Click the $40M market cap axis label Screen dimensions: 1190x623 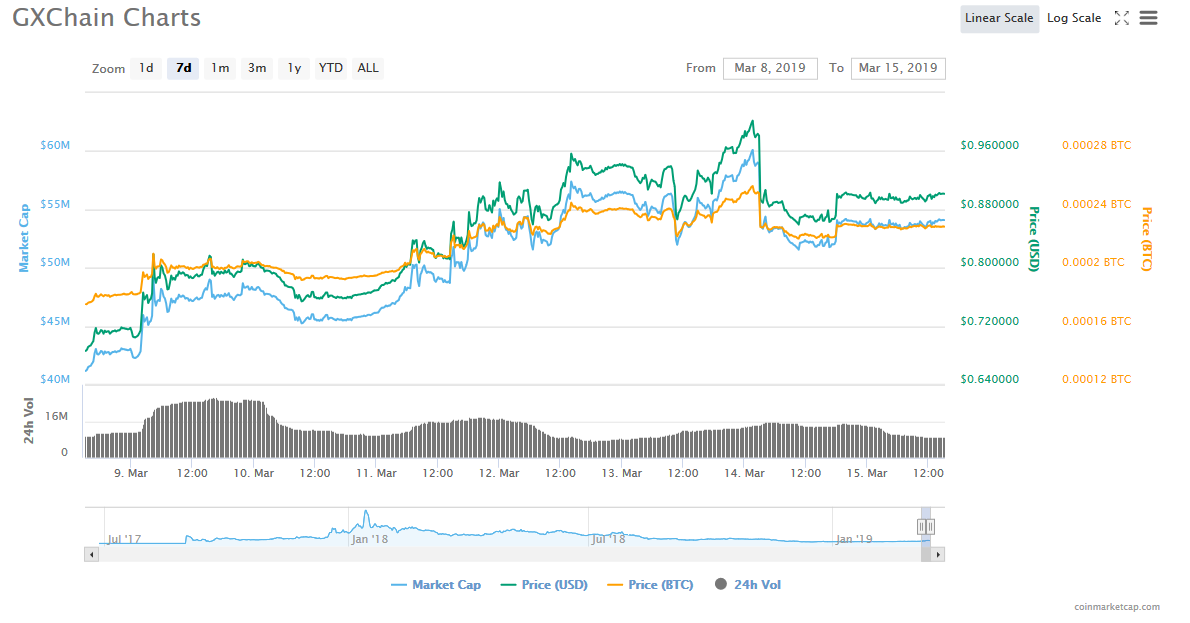coord(55,379)
